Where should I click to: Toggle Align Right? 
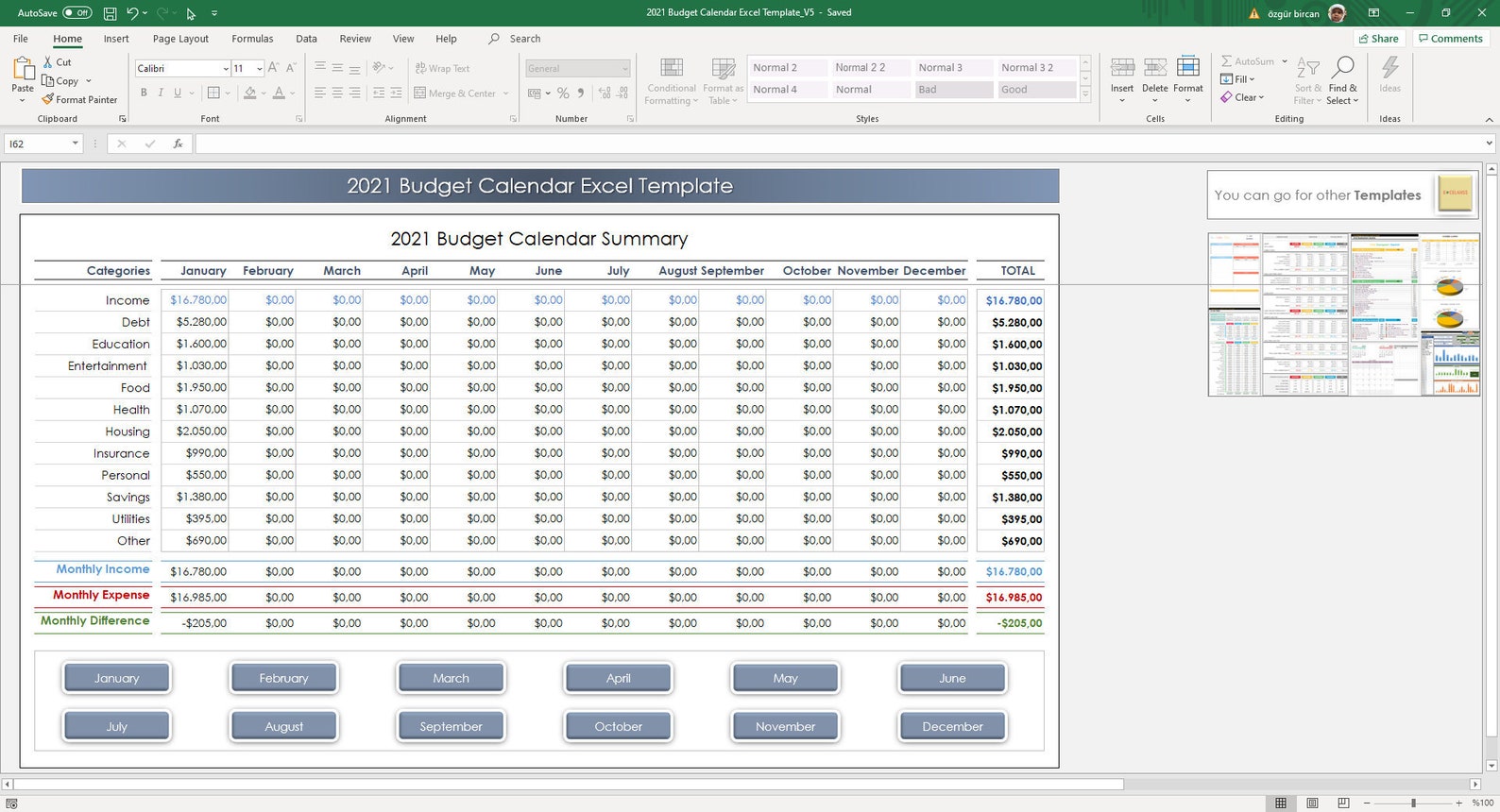(x=354, y=93)
